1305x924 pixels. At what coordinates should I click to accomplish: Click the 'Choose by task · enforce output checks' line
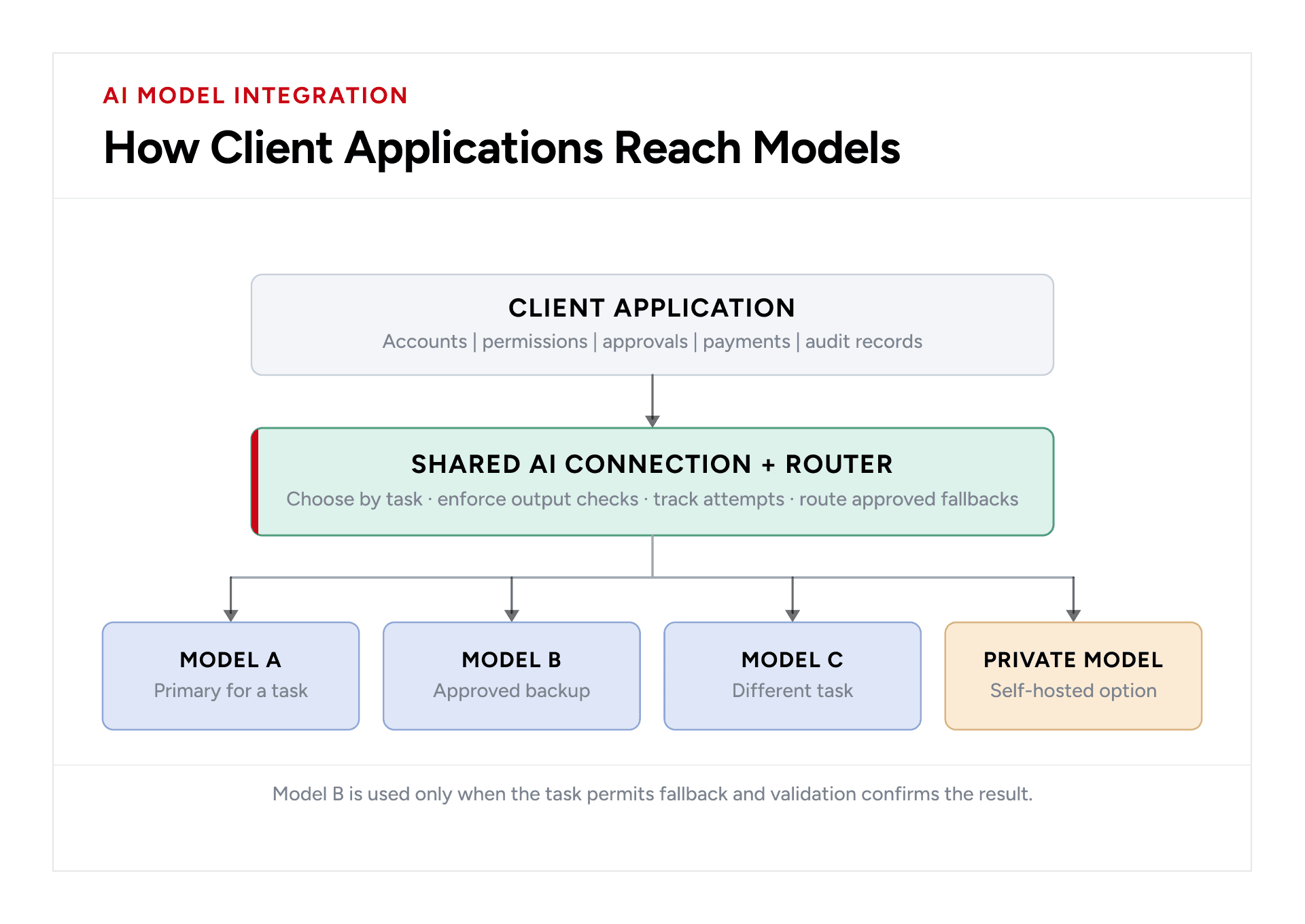coord(652,499)
